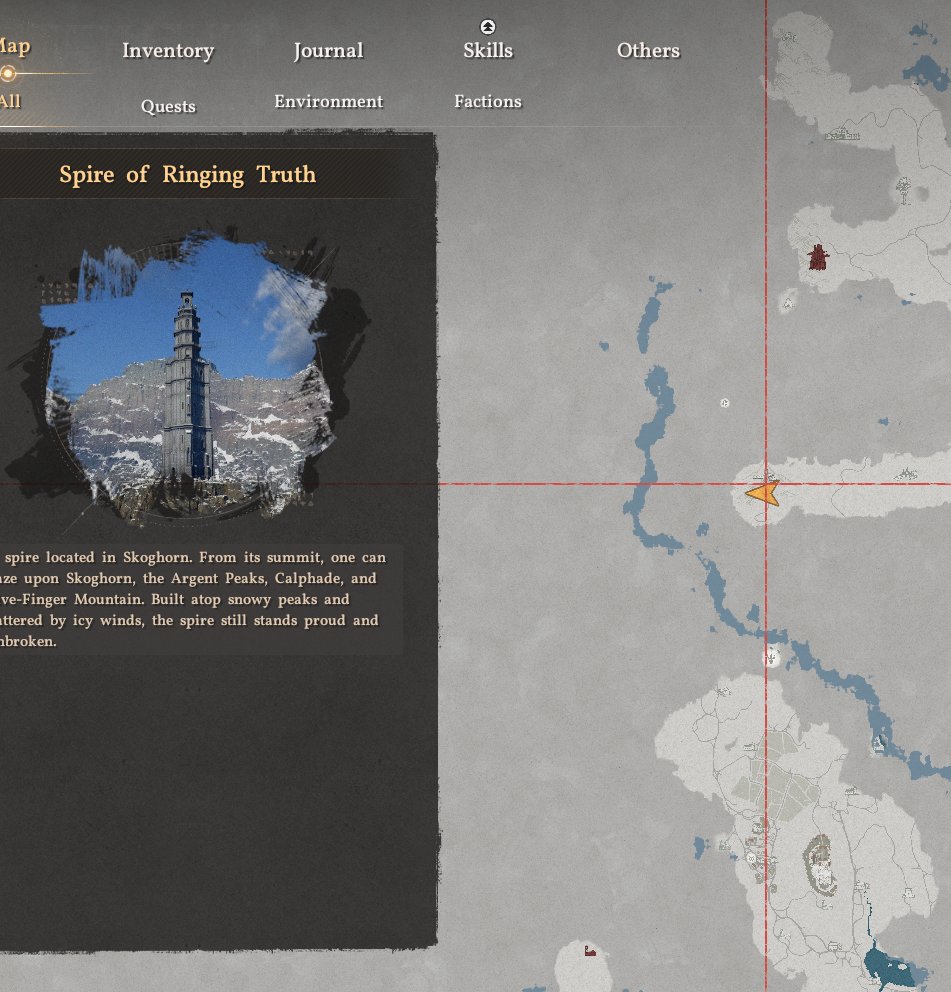The image size is (951, 992).
Task: Click the small mountain marker below red tower
Action: click(788, 304)
